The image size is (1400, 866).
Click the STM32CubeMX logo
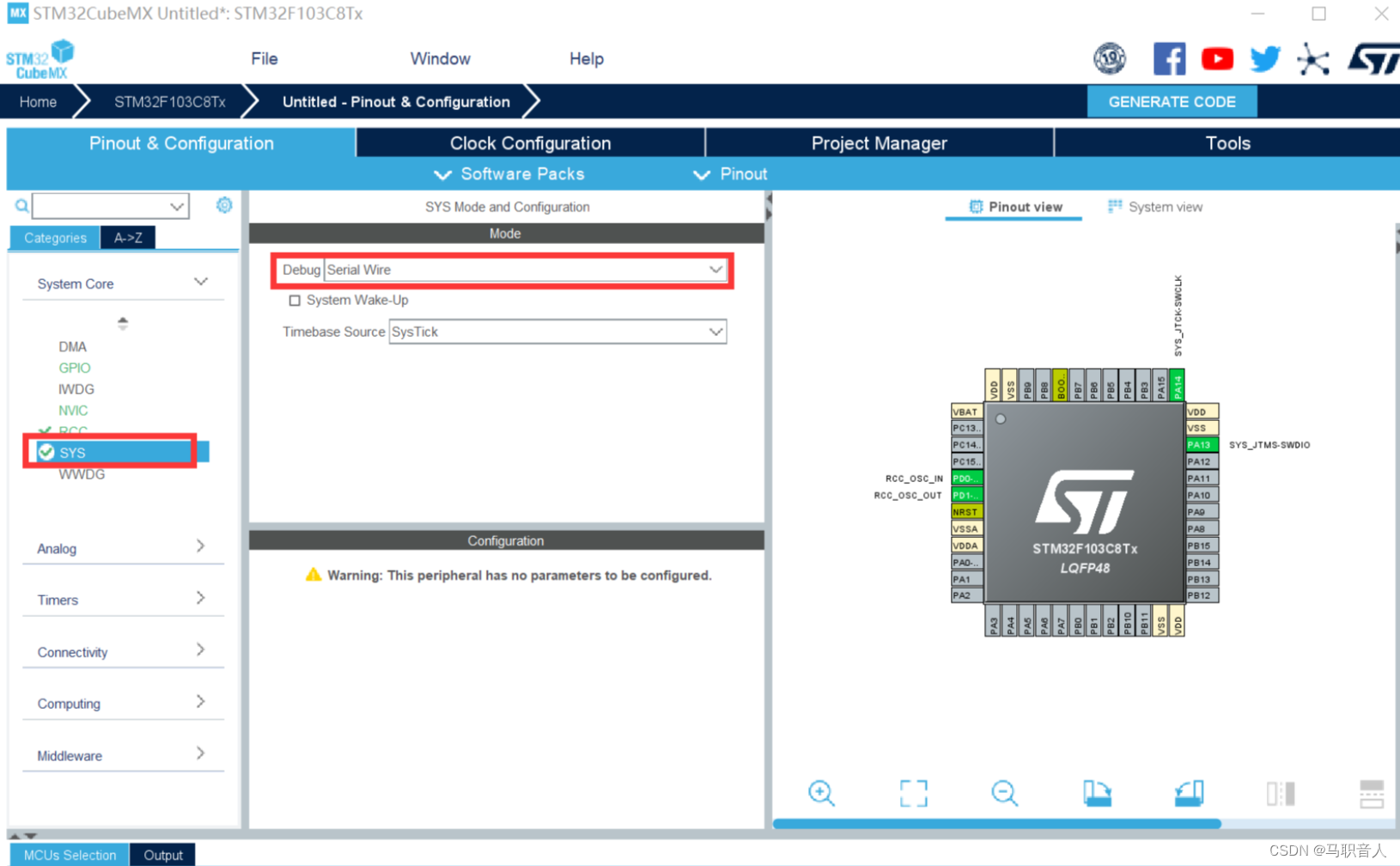pyautogui.click(x=40, y=59)
